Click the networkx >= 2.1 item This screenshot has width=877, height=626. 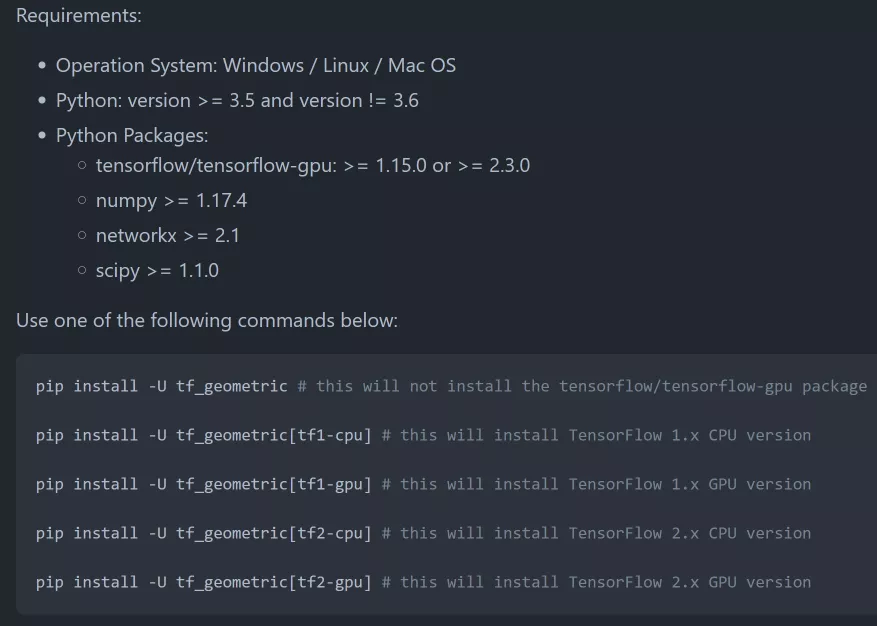pyautogui.click(x=167, y=236)
